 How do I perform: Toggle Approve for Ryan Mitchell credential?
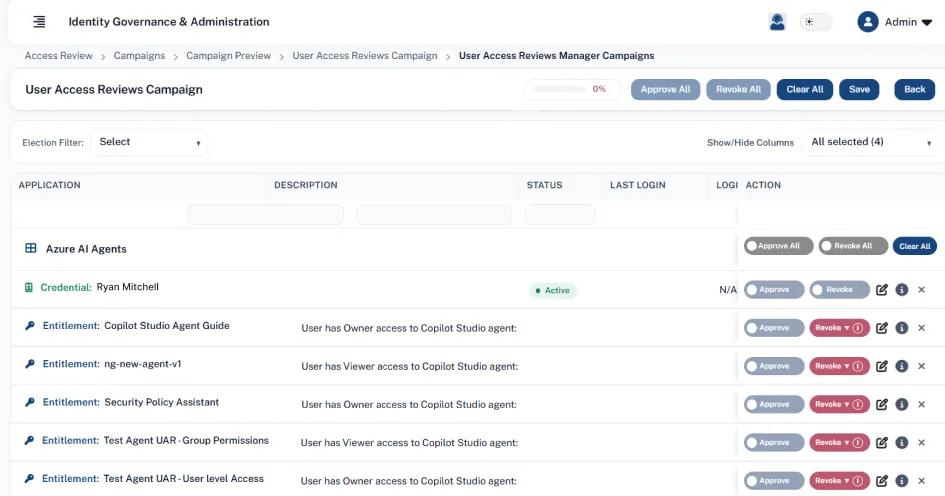tap(774, 290)
